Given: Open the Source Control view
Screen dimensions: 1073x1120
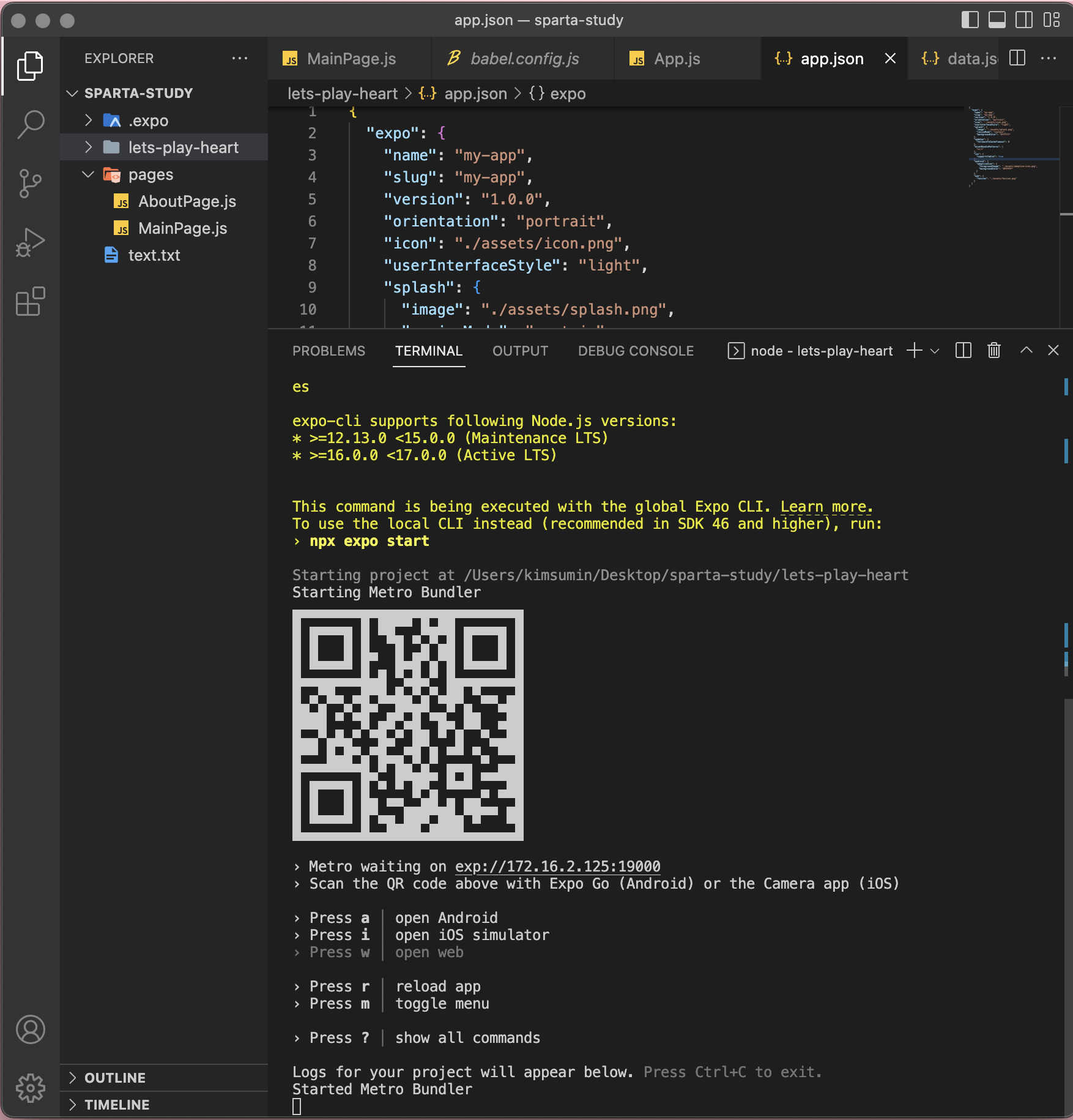Looking at the screenshot, I should (30, 184).
